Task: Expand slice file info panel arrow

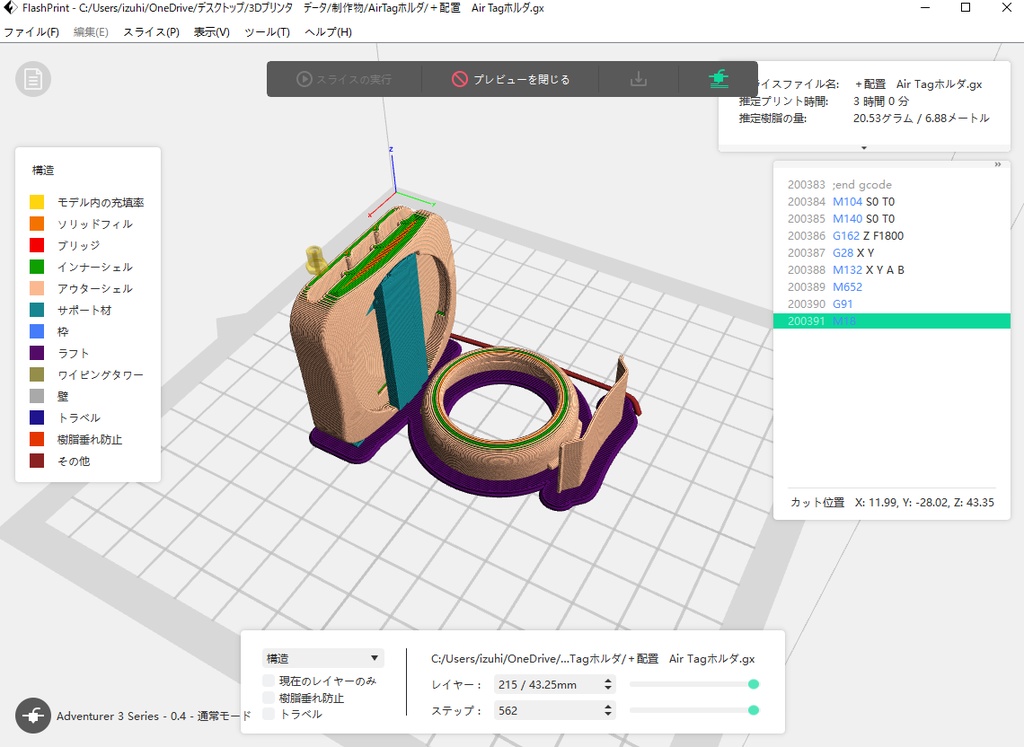Action: pos(864,148)
